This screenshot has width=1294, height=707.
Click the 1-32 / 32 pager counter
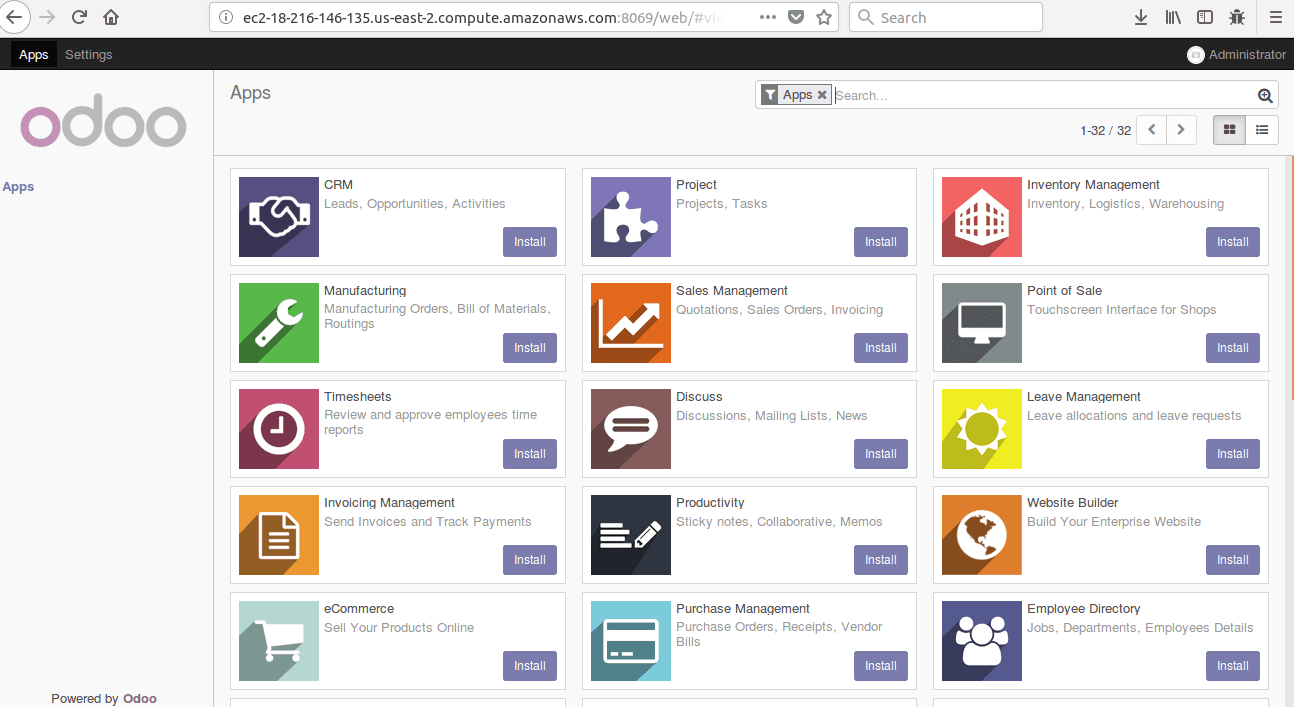pos(1105,131)
